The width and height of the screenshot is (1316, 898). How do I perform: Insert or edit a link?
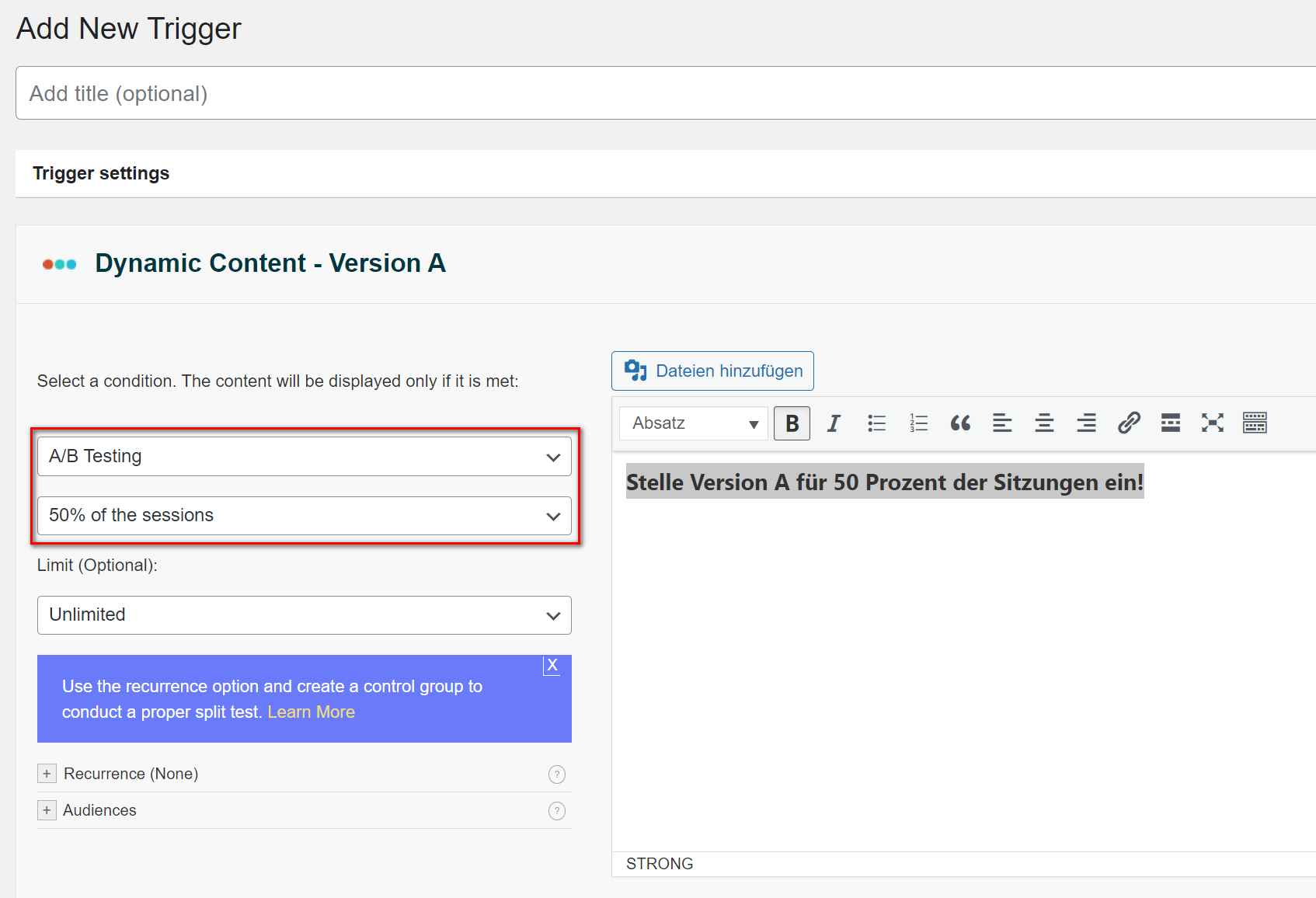tap(1129, 423)
